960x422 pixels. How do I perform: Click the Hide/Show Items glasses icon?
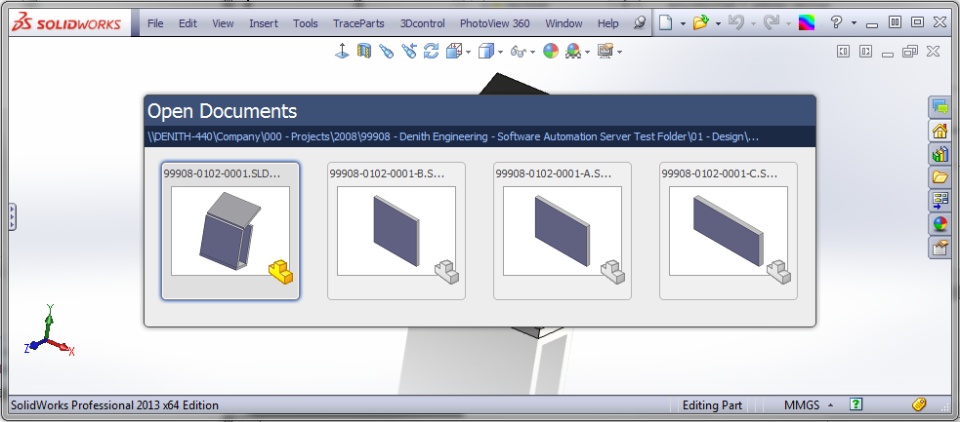pos(519,51)
